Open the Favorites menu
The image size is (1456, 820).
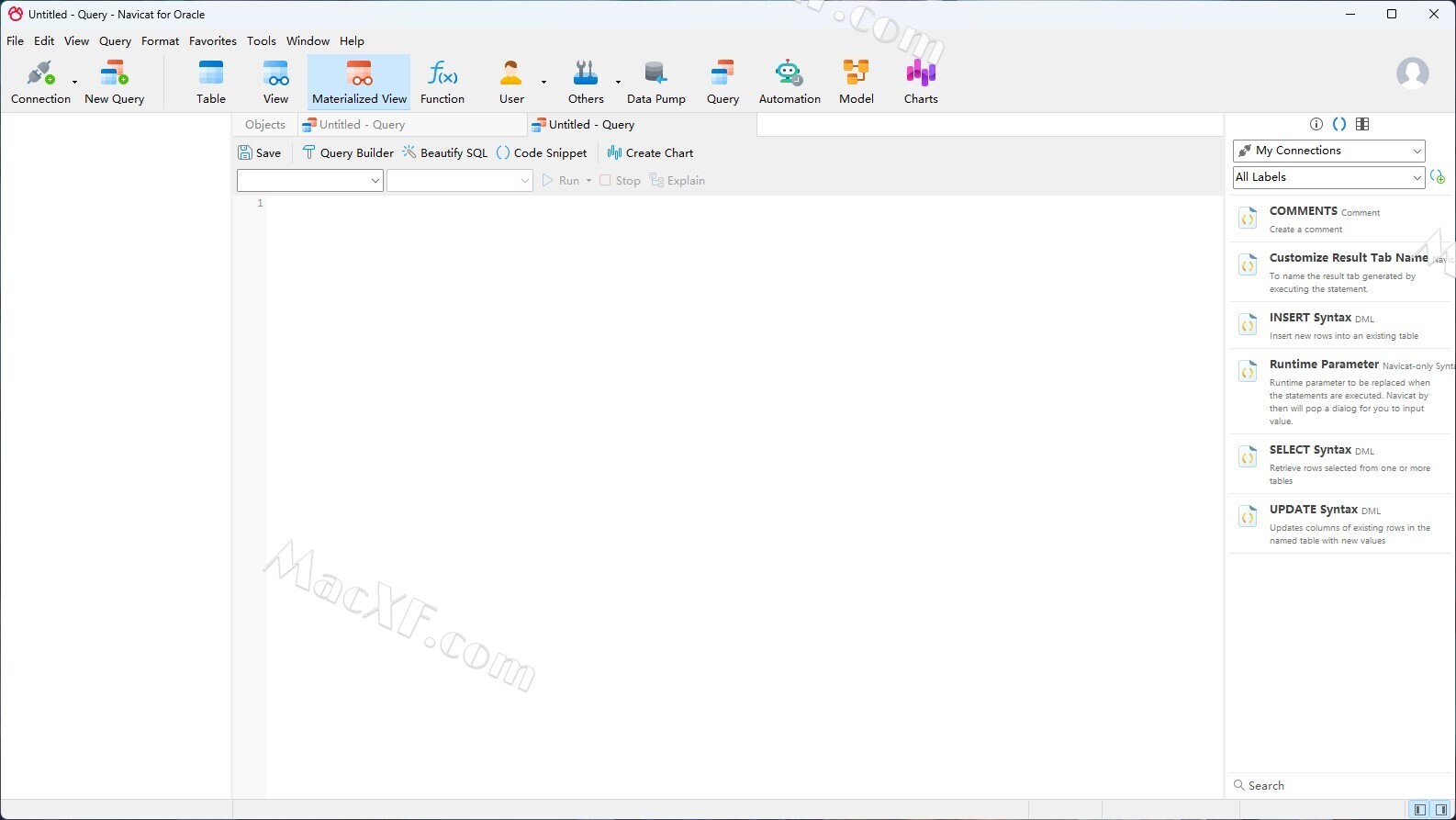(x=212, y=41)
